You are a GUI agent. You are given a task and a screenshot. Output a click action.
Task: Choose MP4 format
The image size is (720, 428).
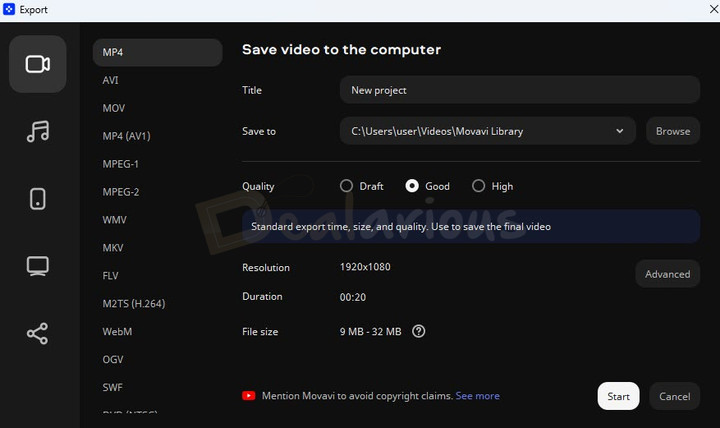[x=158, y=52]
